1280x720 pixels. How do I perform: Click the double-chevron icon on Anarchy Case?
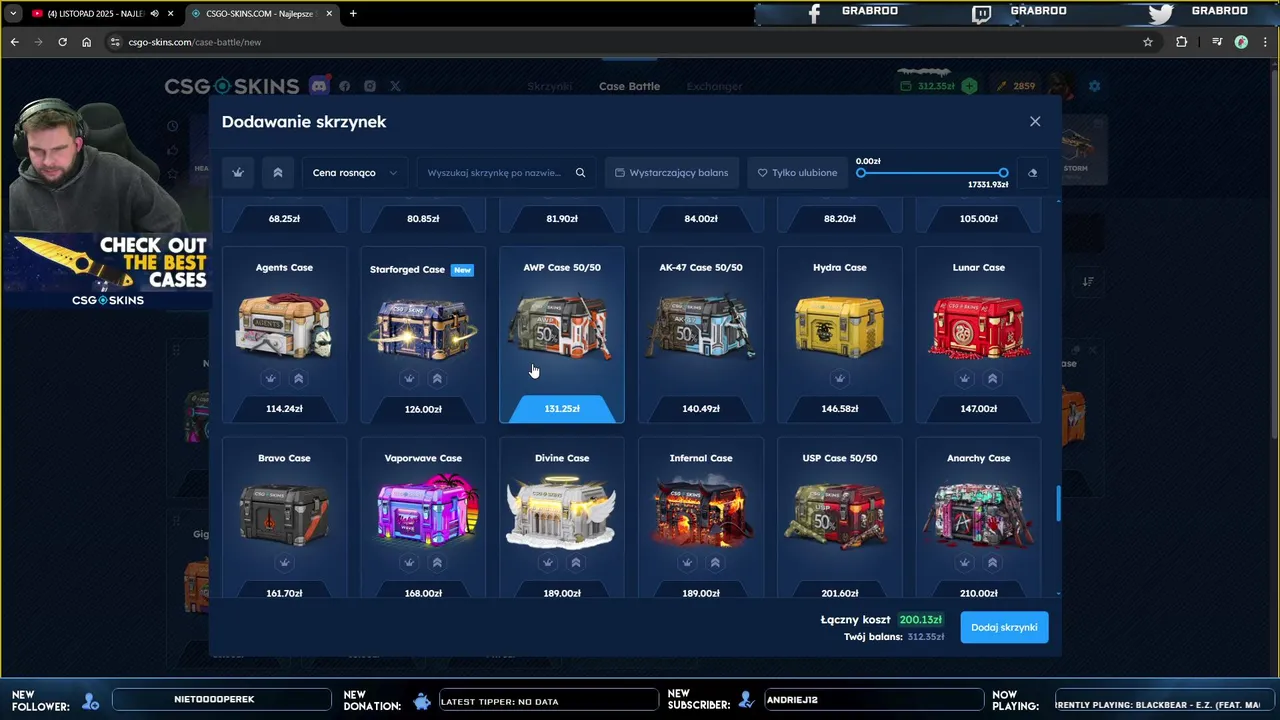[x=992, y=562]
